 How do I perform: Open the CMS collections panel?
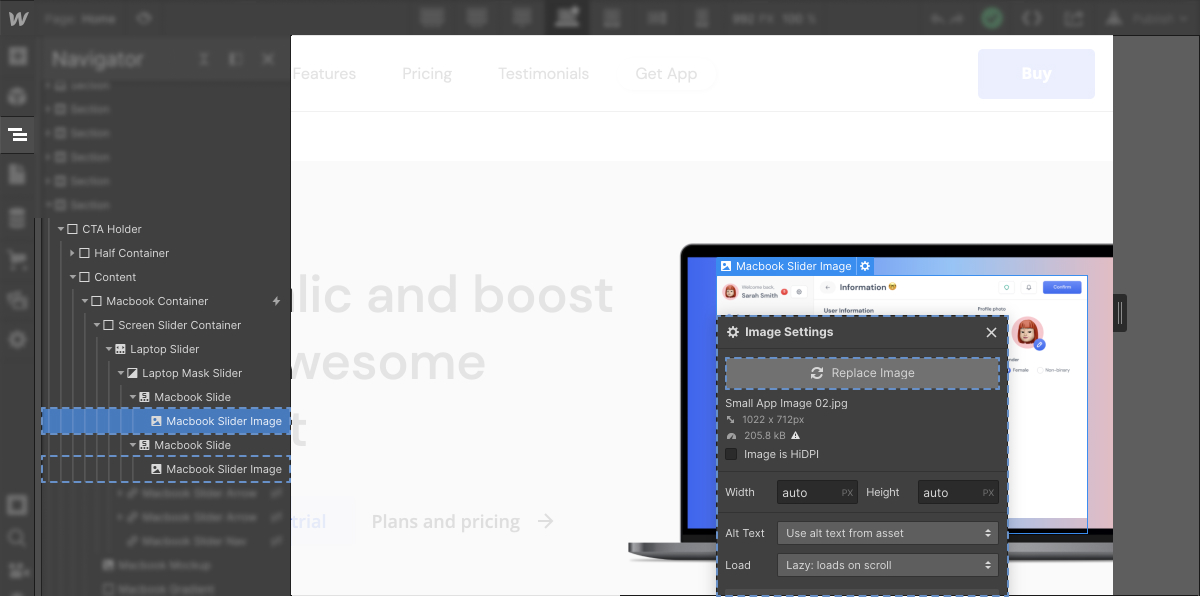(17, 218)
